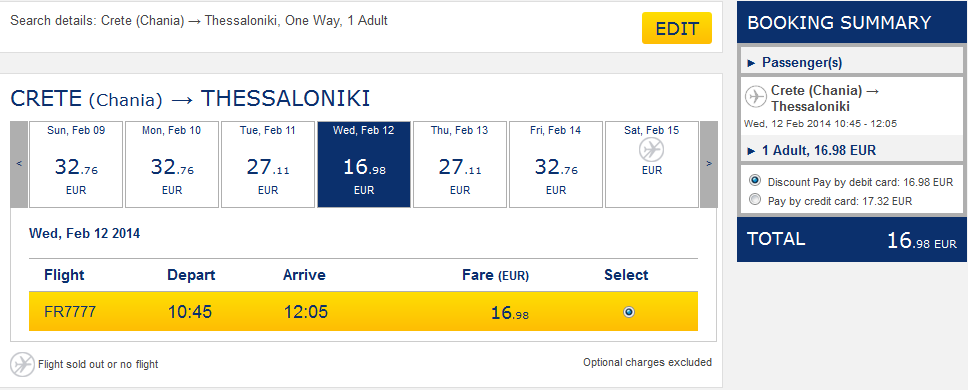Select the Fri, Feb 14 fare tab
This screenshot has height=390, width=968.
coord(556,164)
